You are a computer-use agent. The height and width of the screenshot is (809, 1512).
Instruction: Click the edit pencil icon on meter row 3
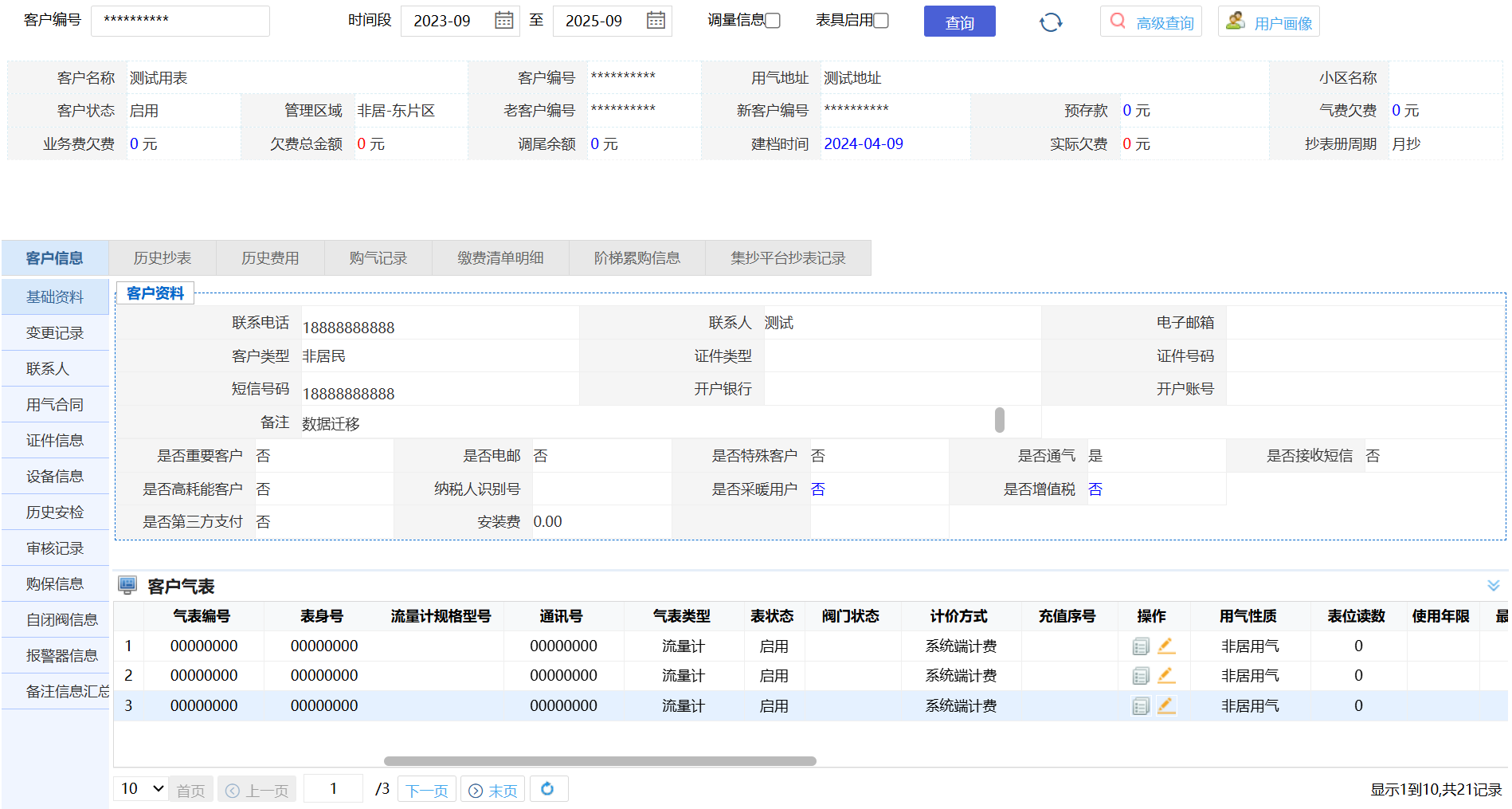pos(1166,705)
